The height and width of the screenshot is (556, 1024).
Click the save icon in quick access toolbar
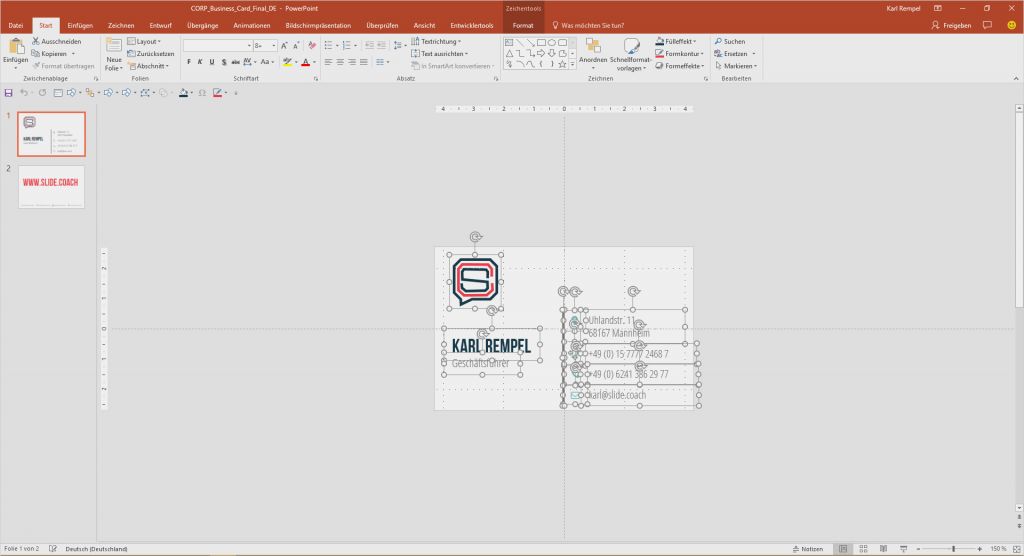pyautogui.click(x=9, y=92)
